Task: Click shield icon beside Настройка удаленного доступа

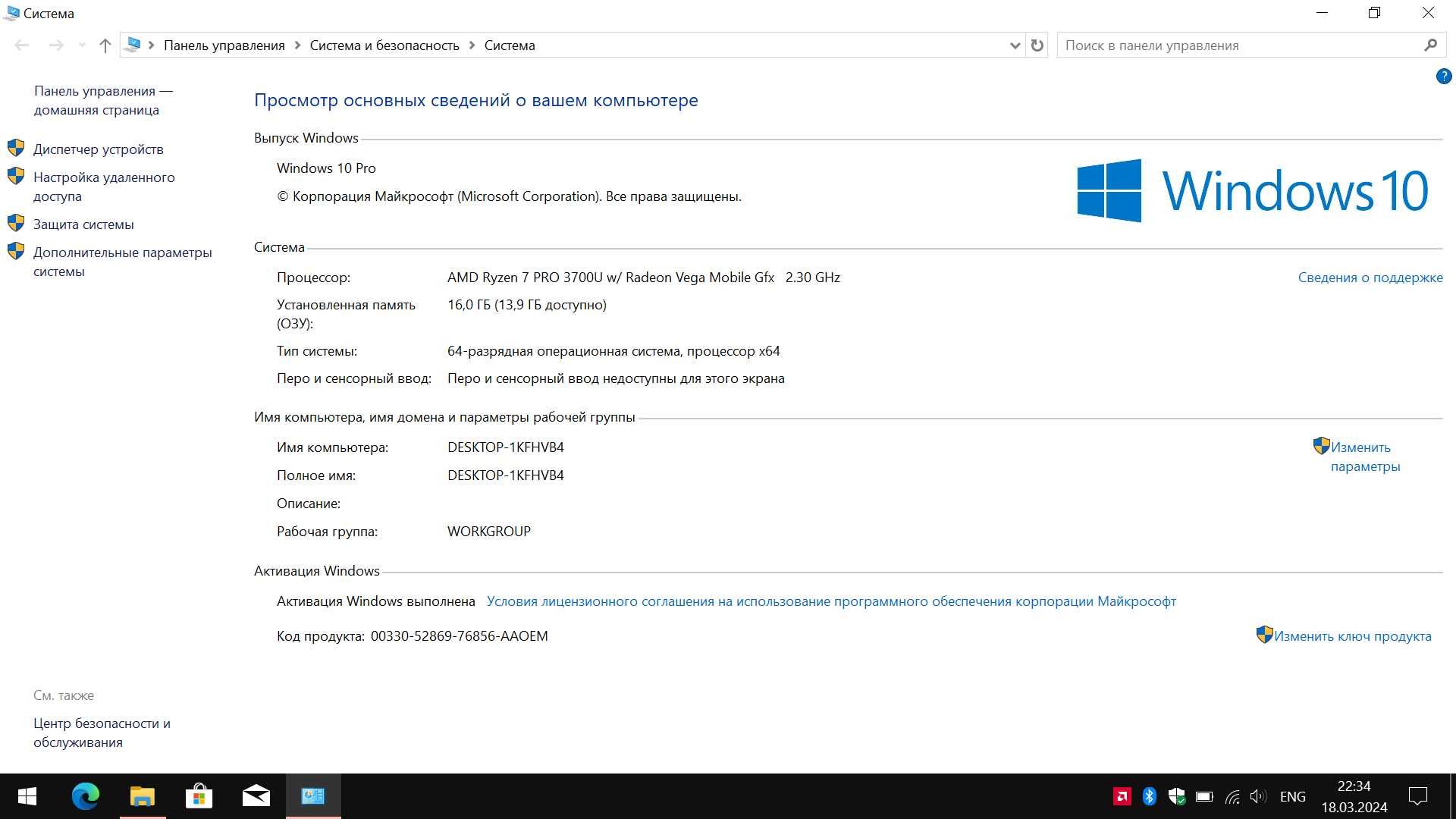Action: coord(16,176)
